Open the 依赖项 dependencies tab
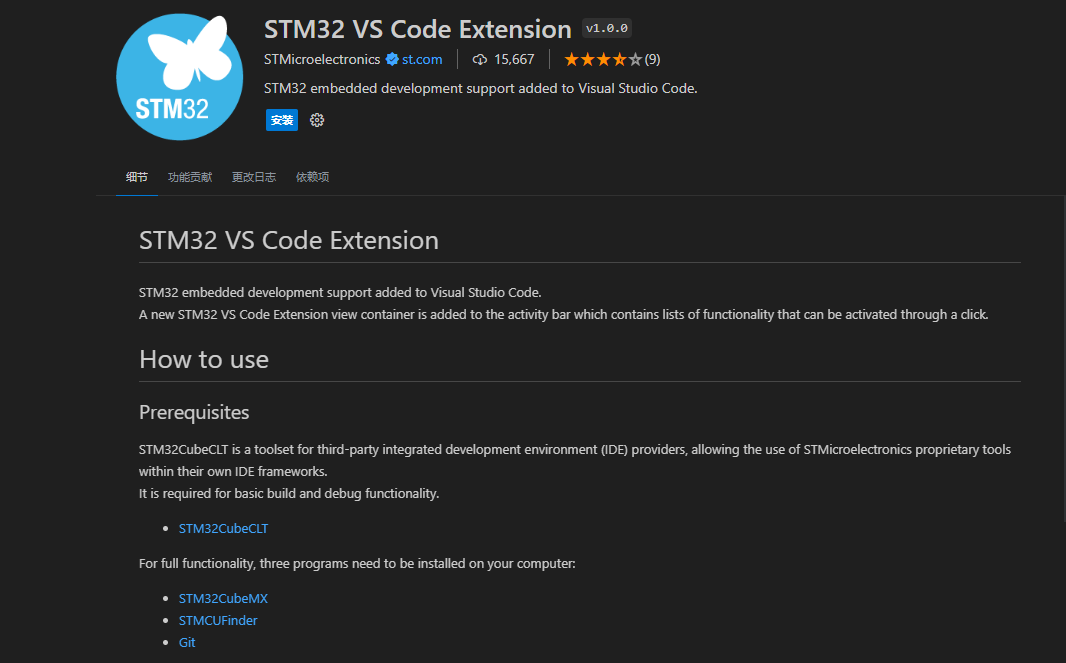Viewport: 1066px width, 663px height. pyautogui.click(x=312, y=177)
